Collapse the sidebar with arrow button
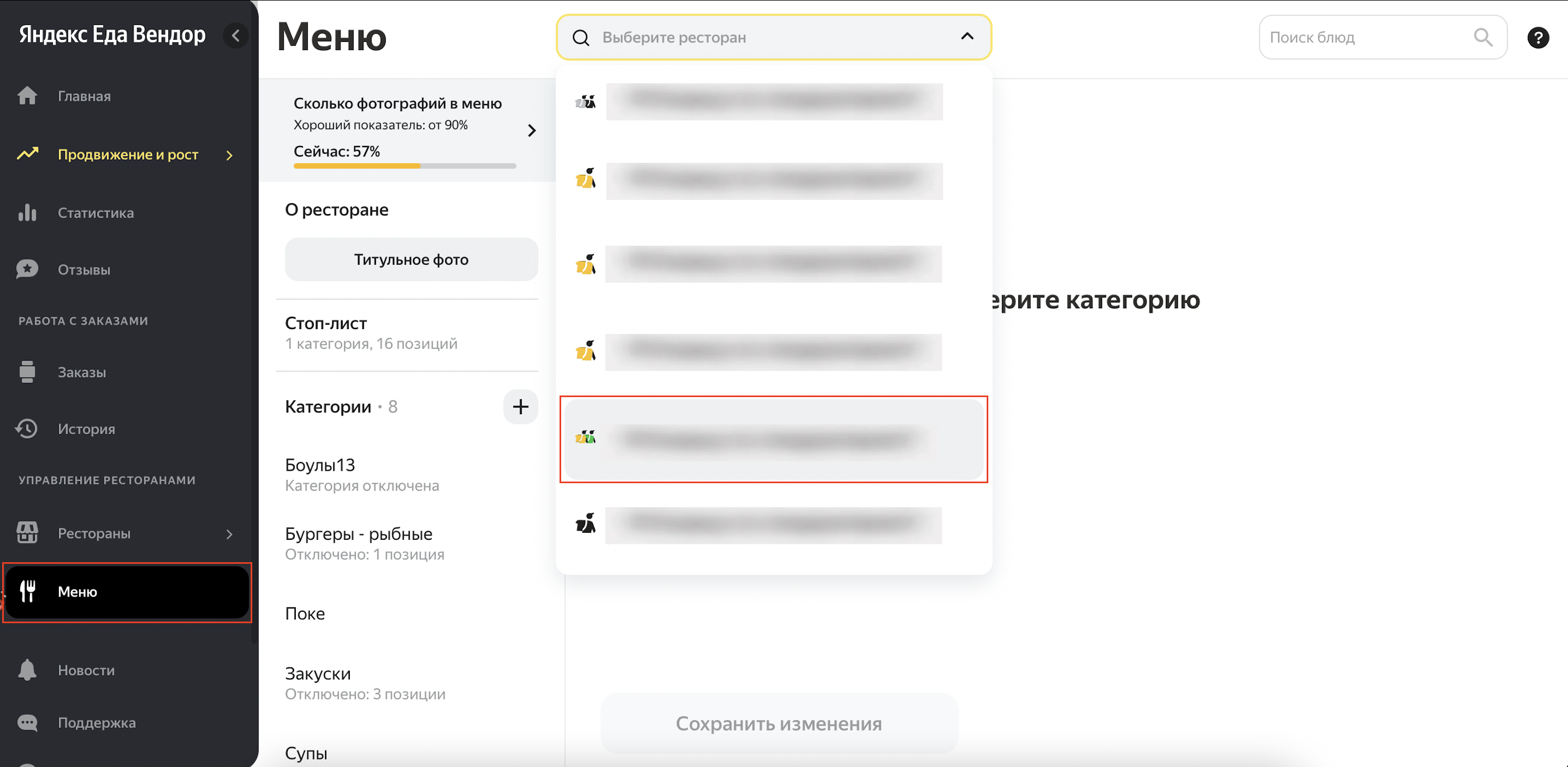 [235, 35]
